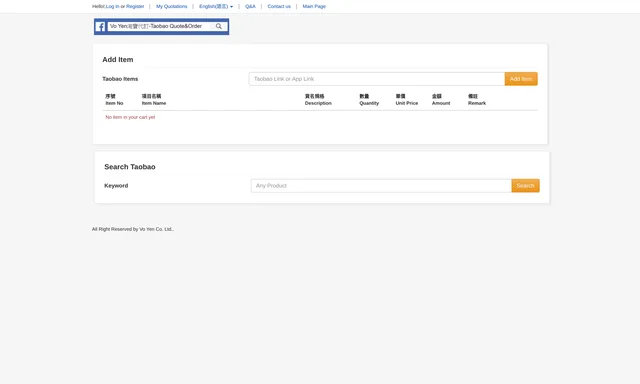The image size is (640, 384).
Task: Open the Q&A page
Action: (x=250, y=7)
